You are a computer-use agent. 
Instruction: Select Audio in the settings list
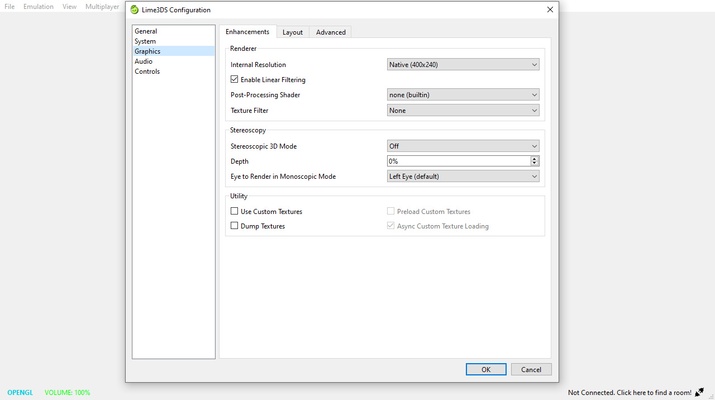[x=173, y=61]
